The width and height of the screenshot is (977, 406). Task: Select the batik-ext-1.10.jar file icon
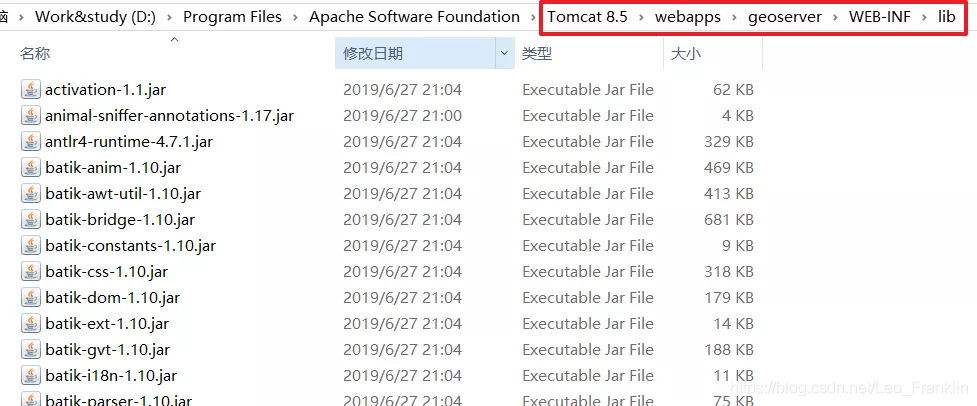pos(31,324)
